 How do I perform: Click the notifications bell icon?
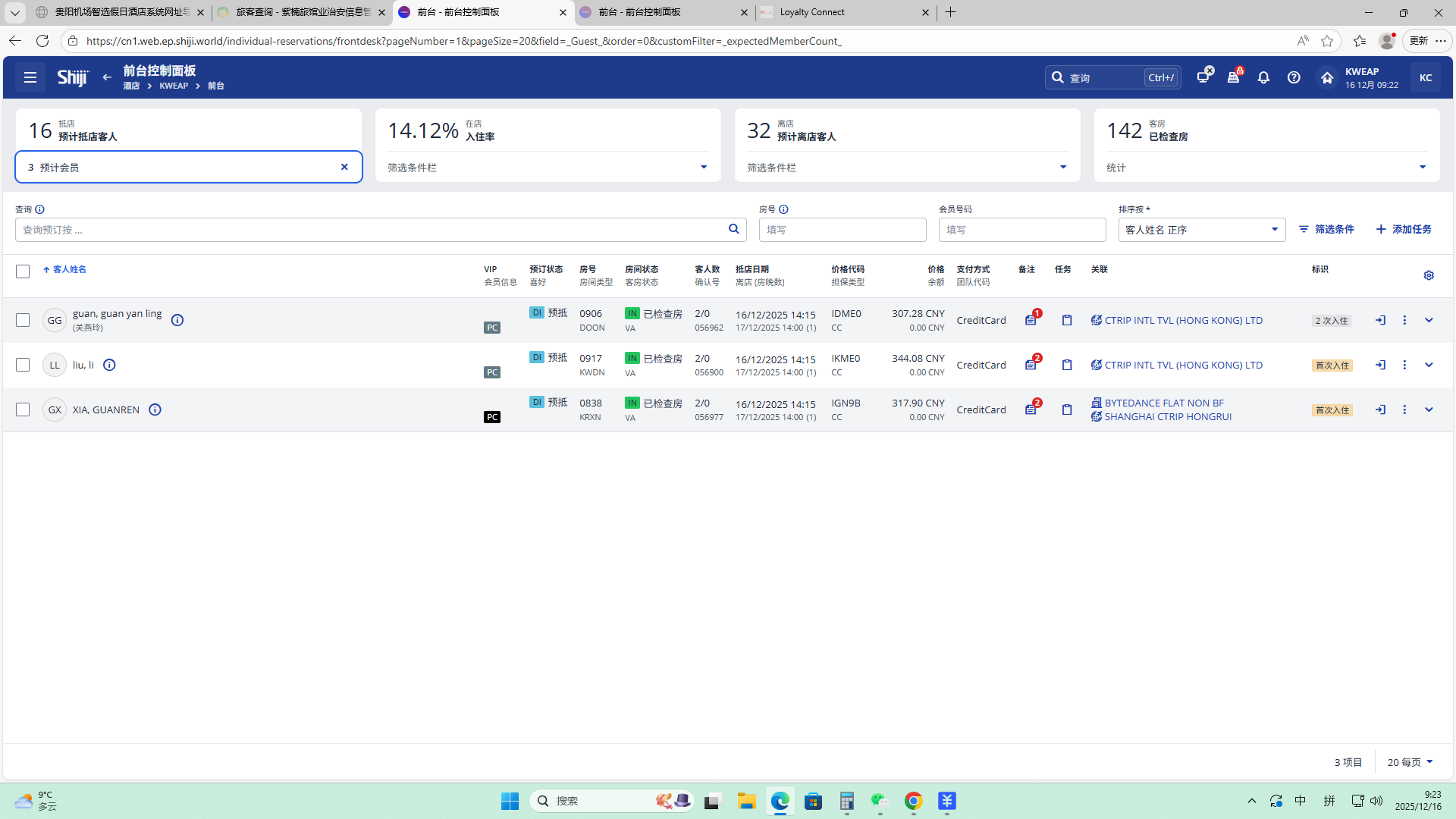pos(1263,77)
